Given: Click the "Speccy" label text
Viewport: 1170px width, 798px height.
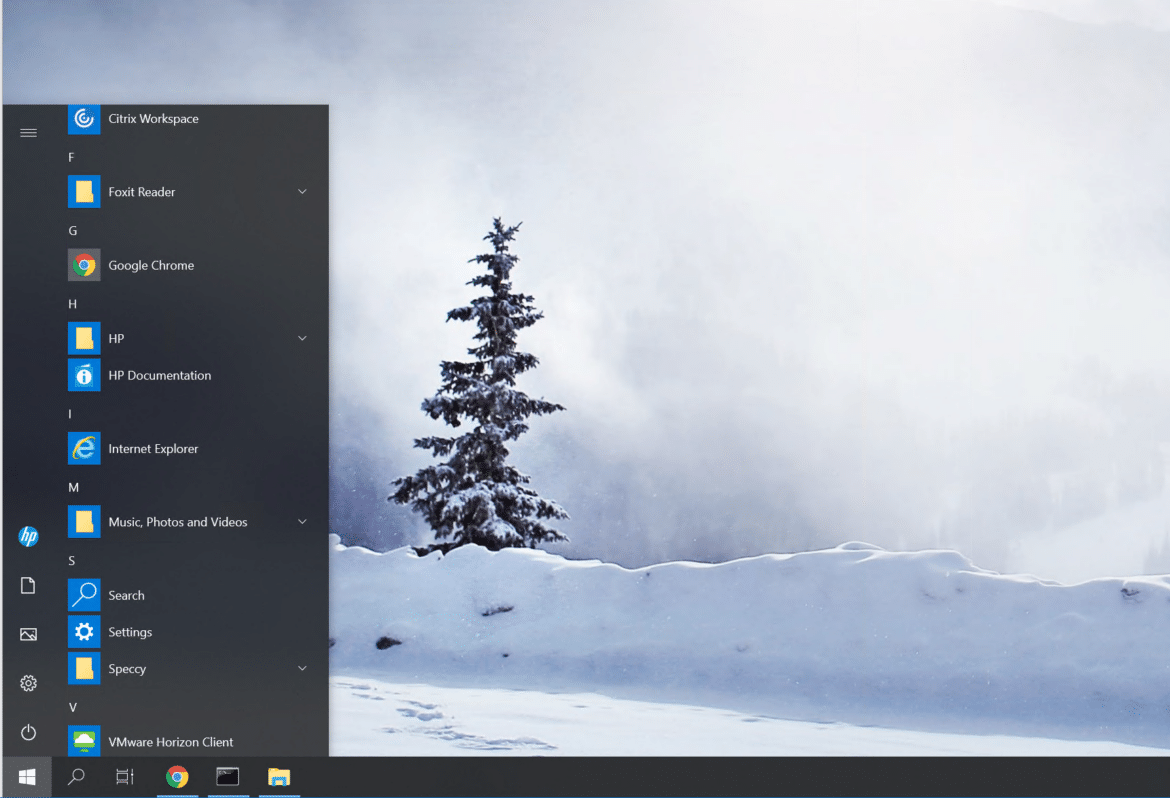Looking at the screenshot, I should coord(127,669).
